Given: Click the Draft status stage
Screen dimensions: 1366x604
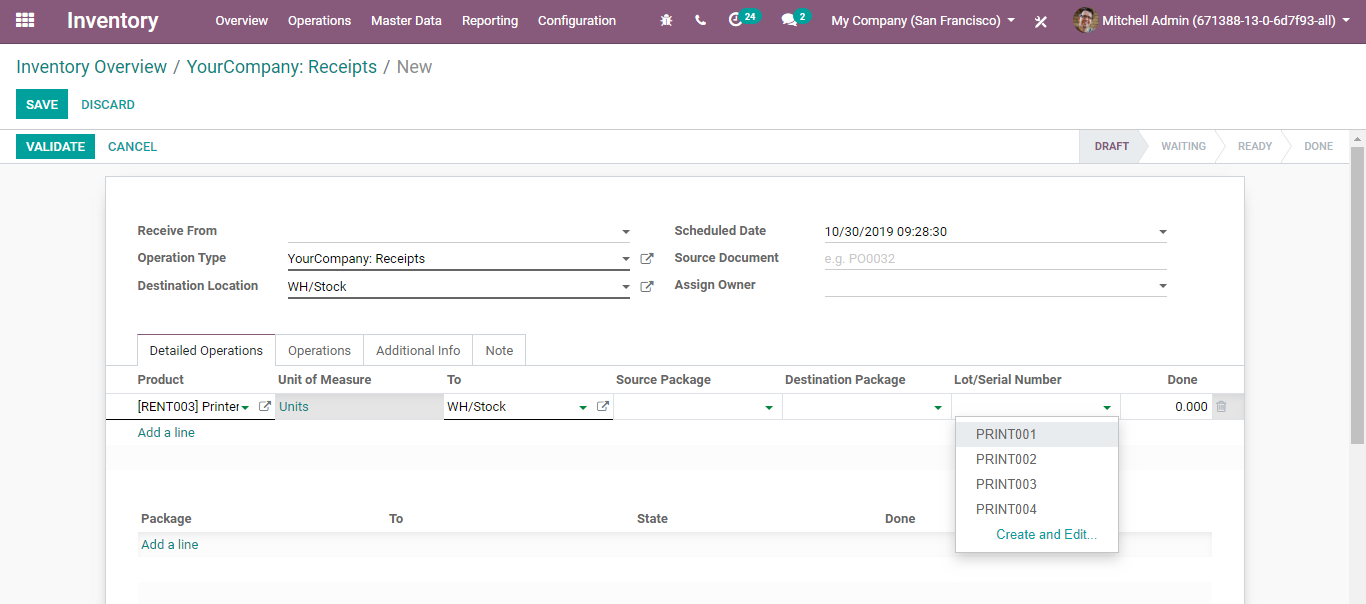Looking at the screenshot, I should click(1111, 146).
